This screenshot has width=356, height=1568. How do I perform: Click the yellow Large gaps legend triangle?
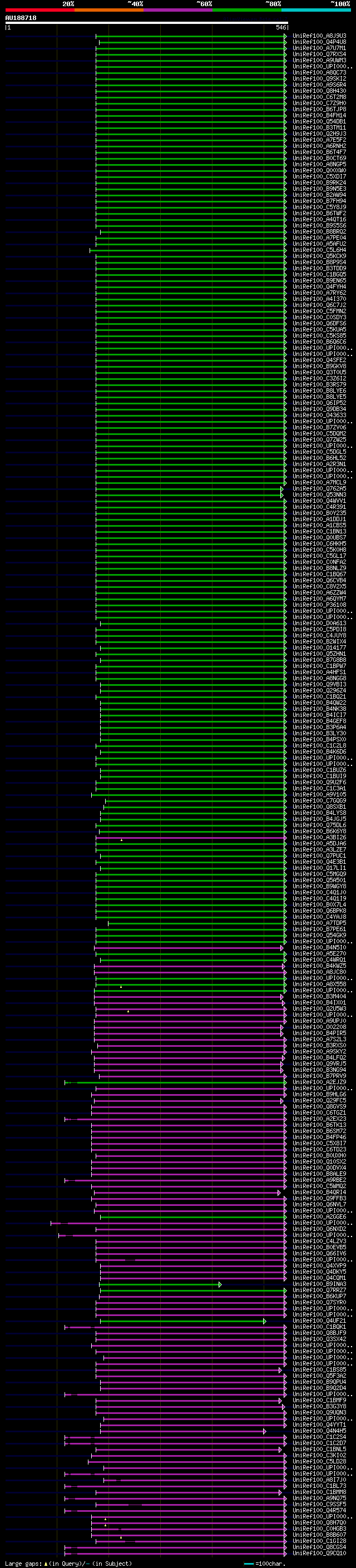point(46,1563)
